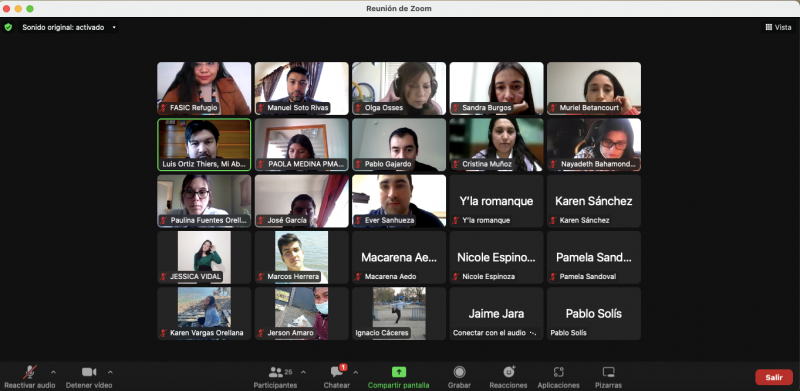Click the red chat notification badge
800x391 pixels.
coord(343,367)
